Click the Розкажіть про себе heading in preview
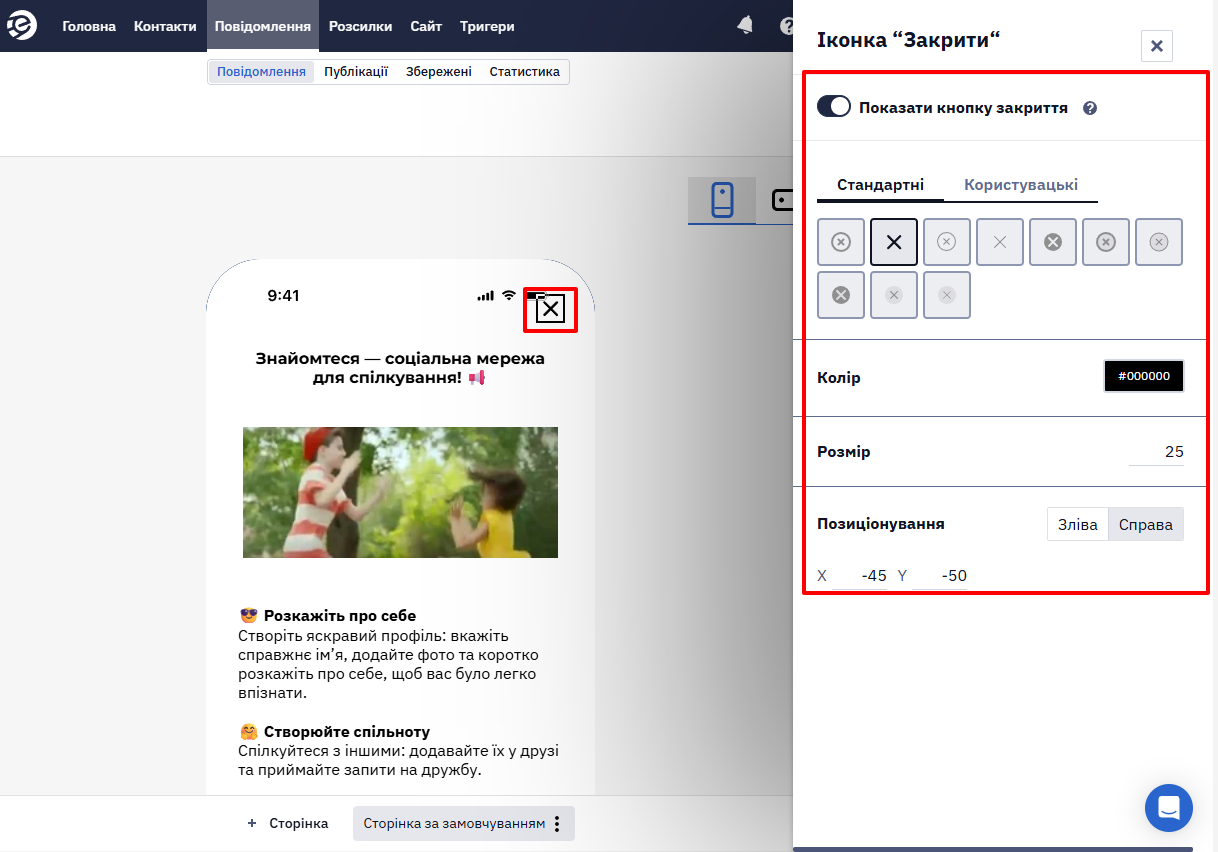Screen dimensions: 1218x852 (340, 616)
